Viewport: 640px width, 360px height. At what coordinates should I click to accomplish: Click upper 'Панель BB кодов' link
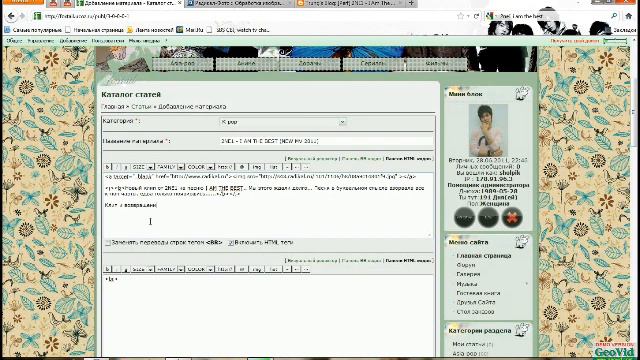click(361, 158)
